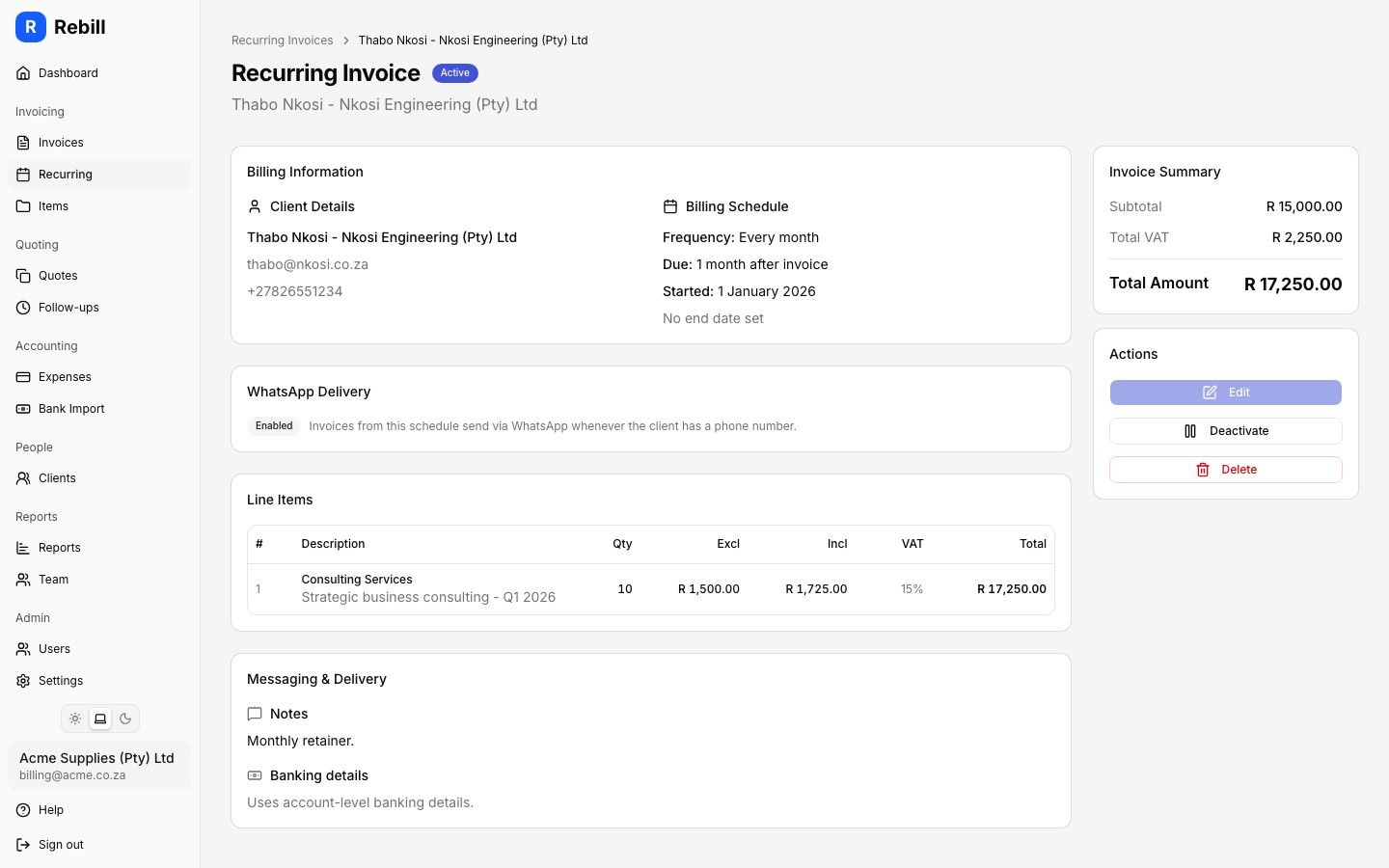Open Items in the sidebar
The image size is (1389, 868).
100,206
